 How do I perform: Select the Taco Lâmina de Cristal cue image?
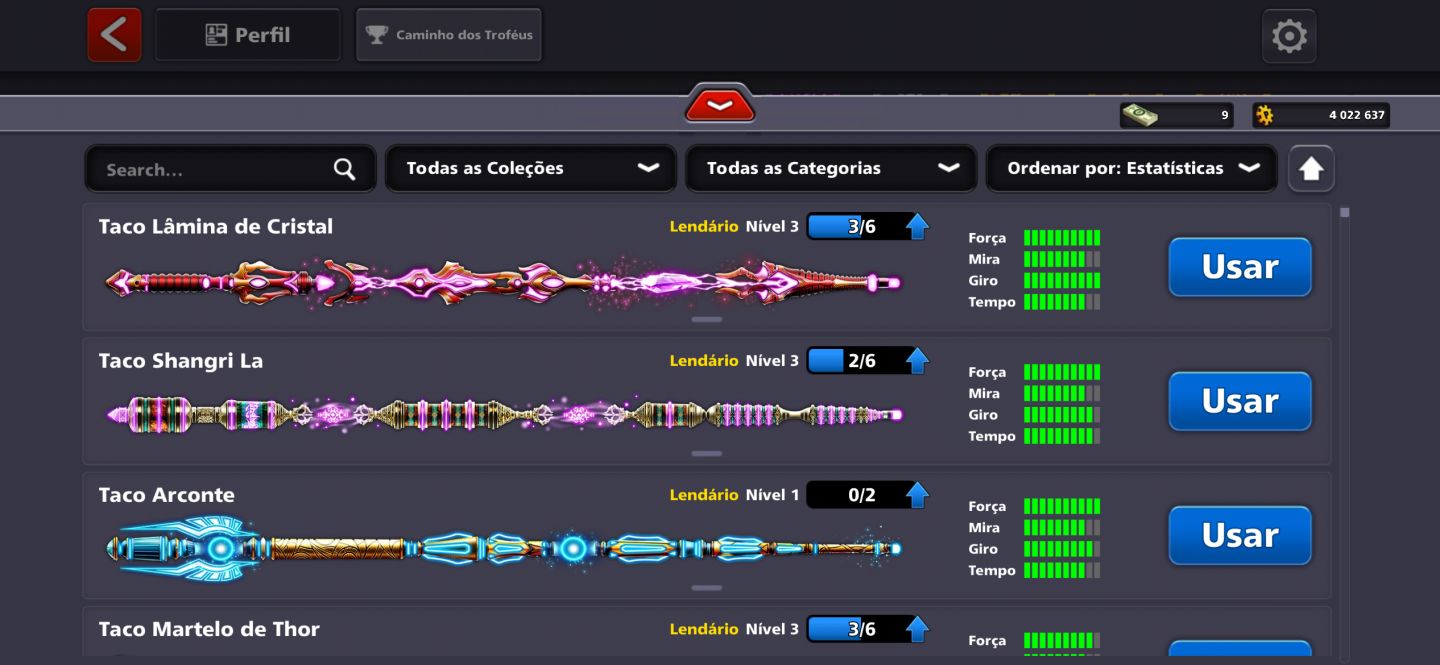coord(504,283)
